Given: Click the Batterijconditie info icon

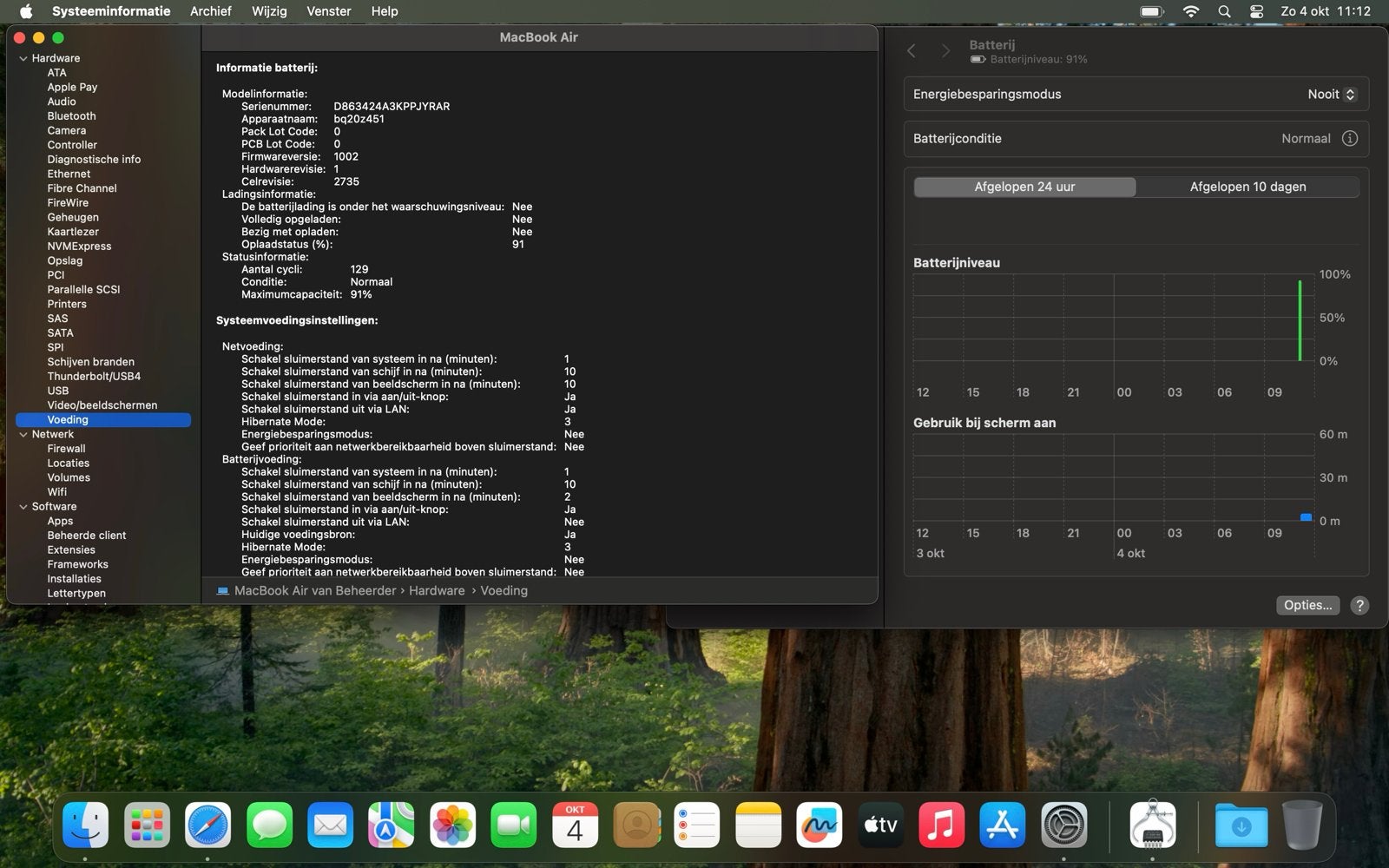Looking at the screenshot, I should (x=1350, y=139).
